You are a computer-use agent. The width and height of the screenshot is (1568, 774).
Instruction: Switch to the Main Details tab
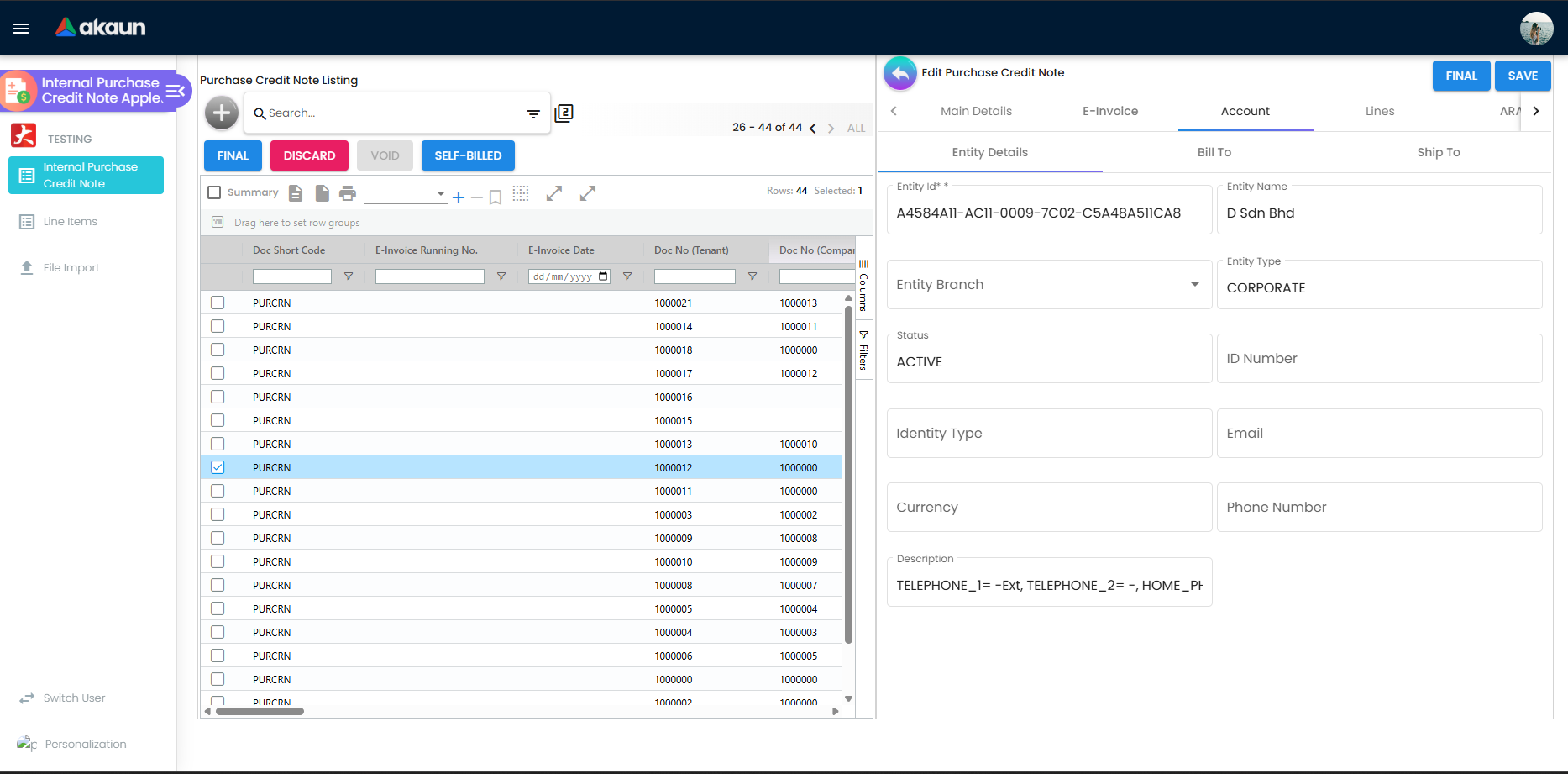click(976, 111)
